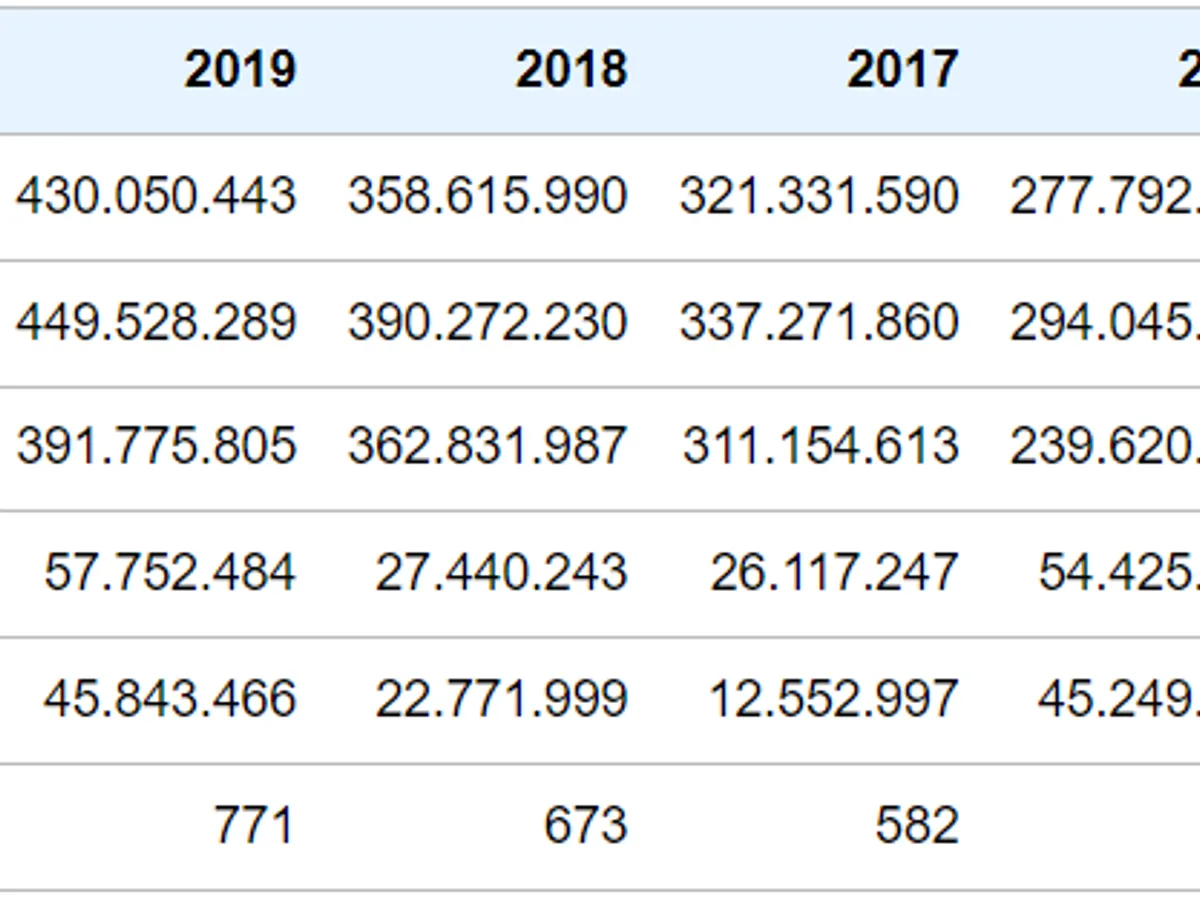
Task: Select the 27.440.243 cell
Action: pyautogui.click(x=501, y=573)
